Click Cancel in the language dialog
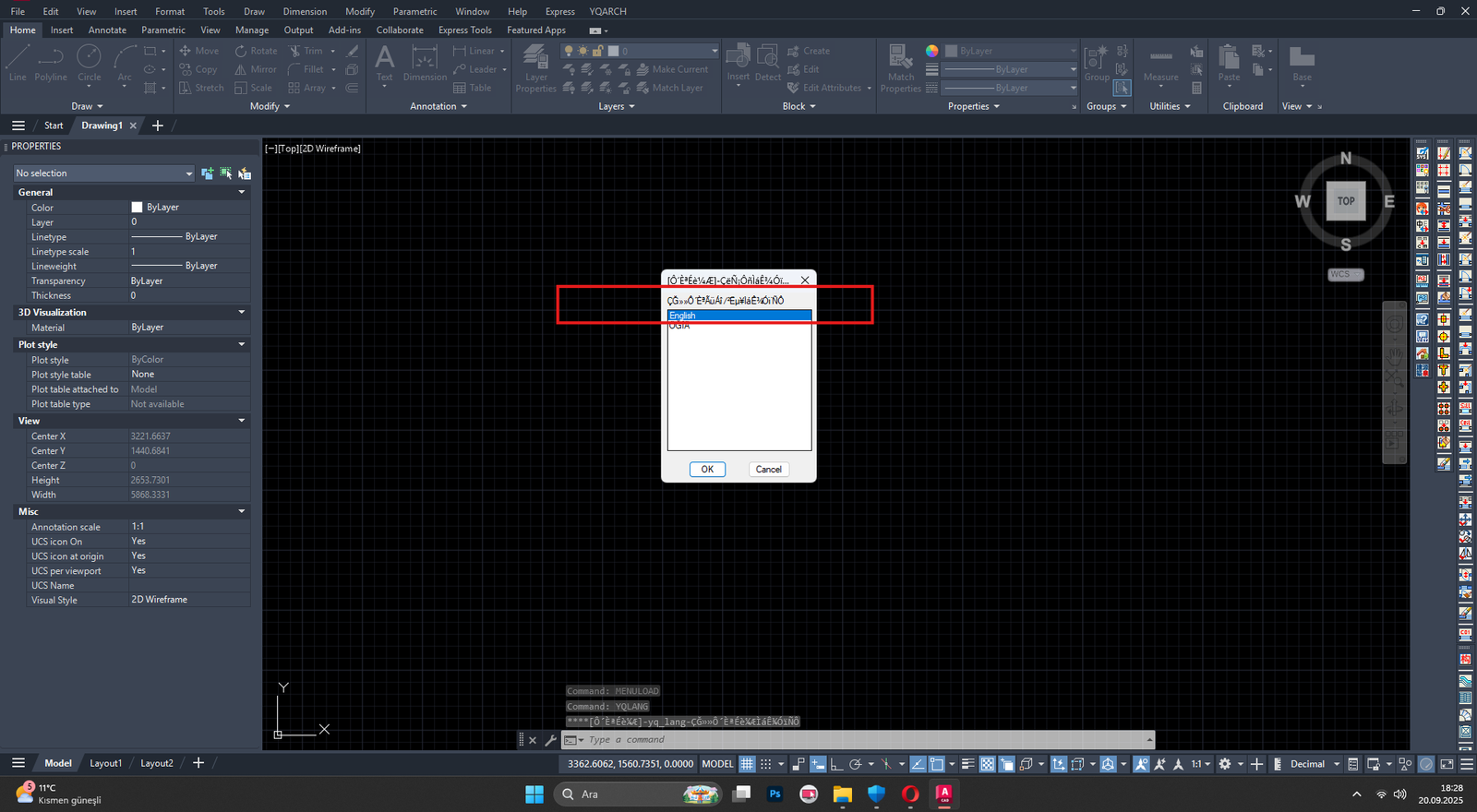Viewport: 1477px width, 812px height. coord(768,470)
